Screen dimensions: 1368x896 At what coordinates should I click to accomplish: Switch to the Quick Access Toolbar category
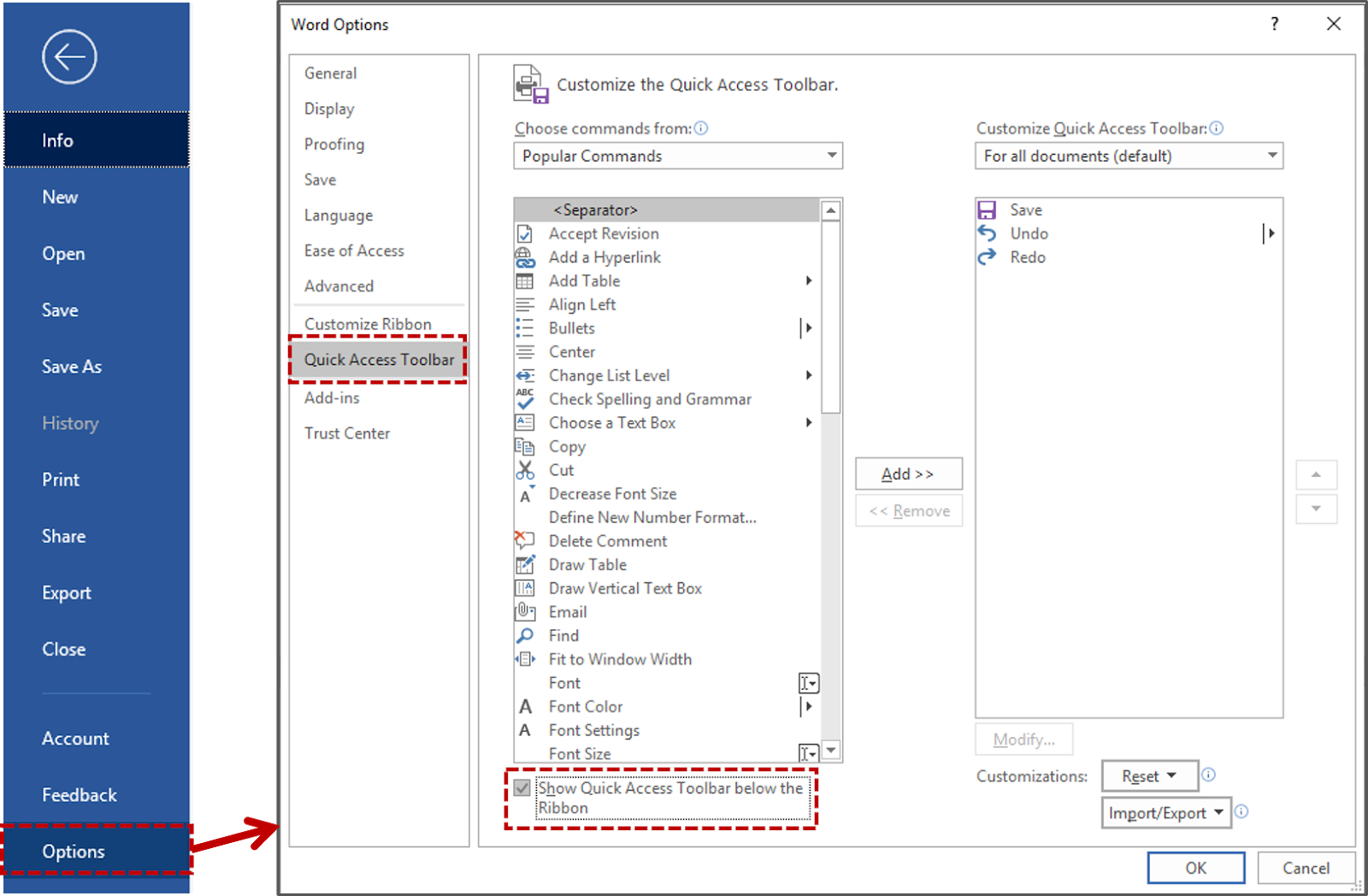click(380, 360)
